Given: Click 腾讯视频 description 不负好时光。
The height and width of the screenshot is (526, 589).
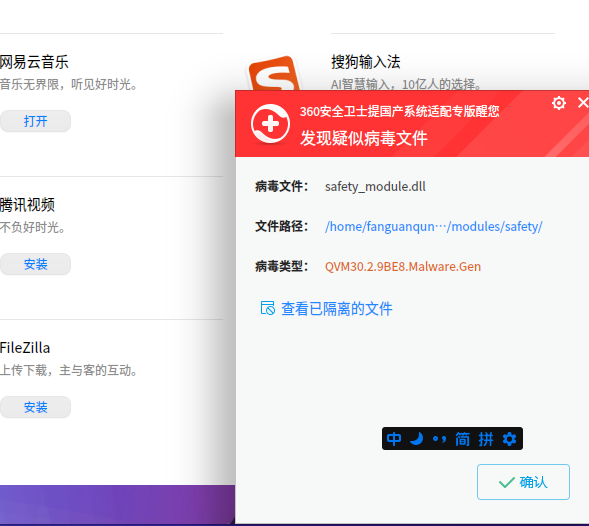Looking at the screenshot, I should 33,227.
